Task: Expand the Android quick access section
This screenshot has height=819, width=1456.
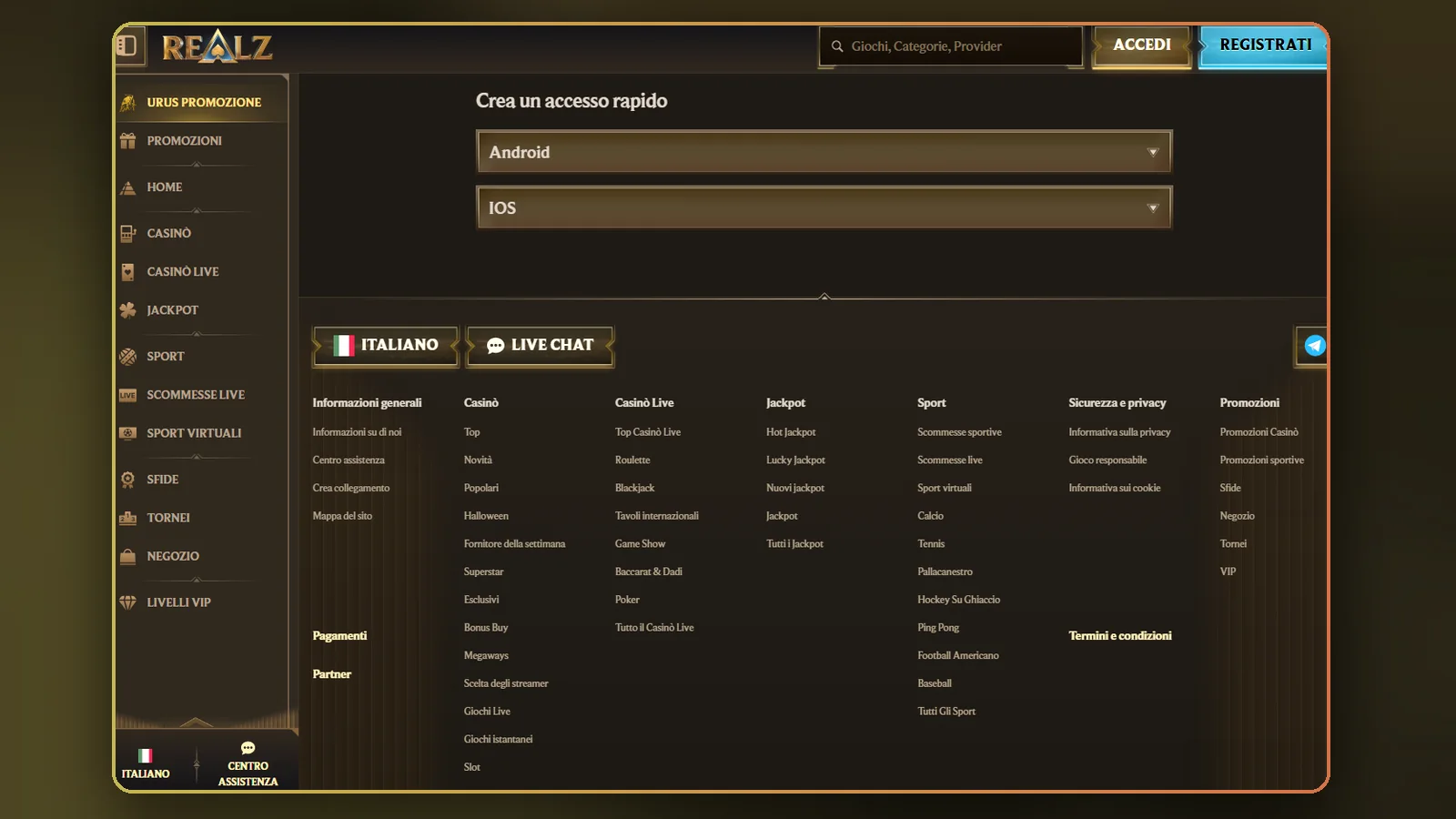Action: [824, 152]
